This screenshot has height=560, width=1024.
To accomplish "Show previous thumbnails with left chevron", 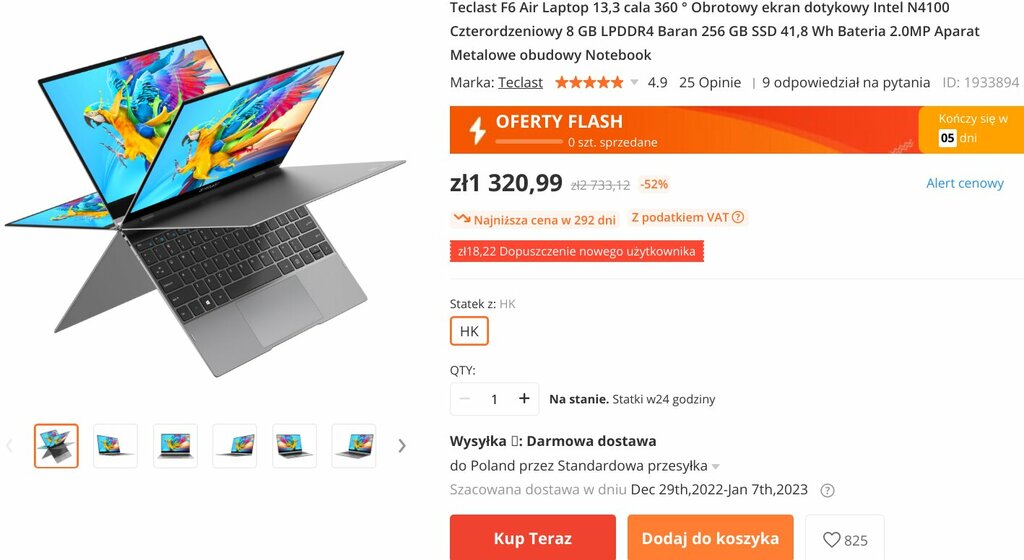I will click(10, 446).
